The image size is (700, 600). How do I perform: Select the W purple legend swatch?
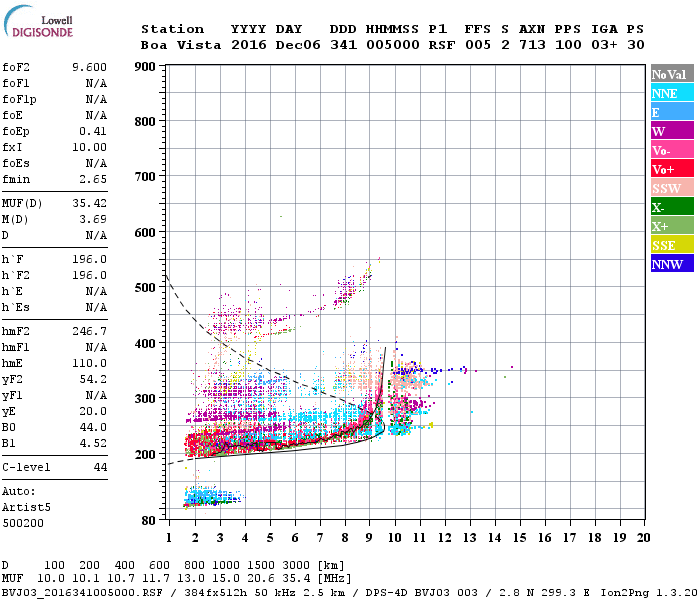(x=672, y=131)
